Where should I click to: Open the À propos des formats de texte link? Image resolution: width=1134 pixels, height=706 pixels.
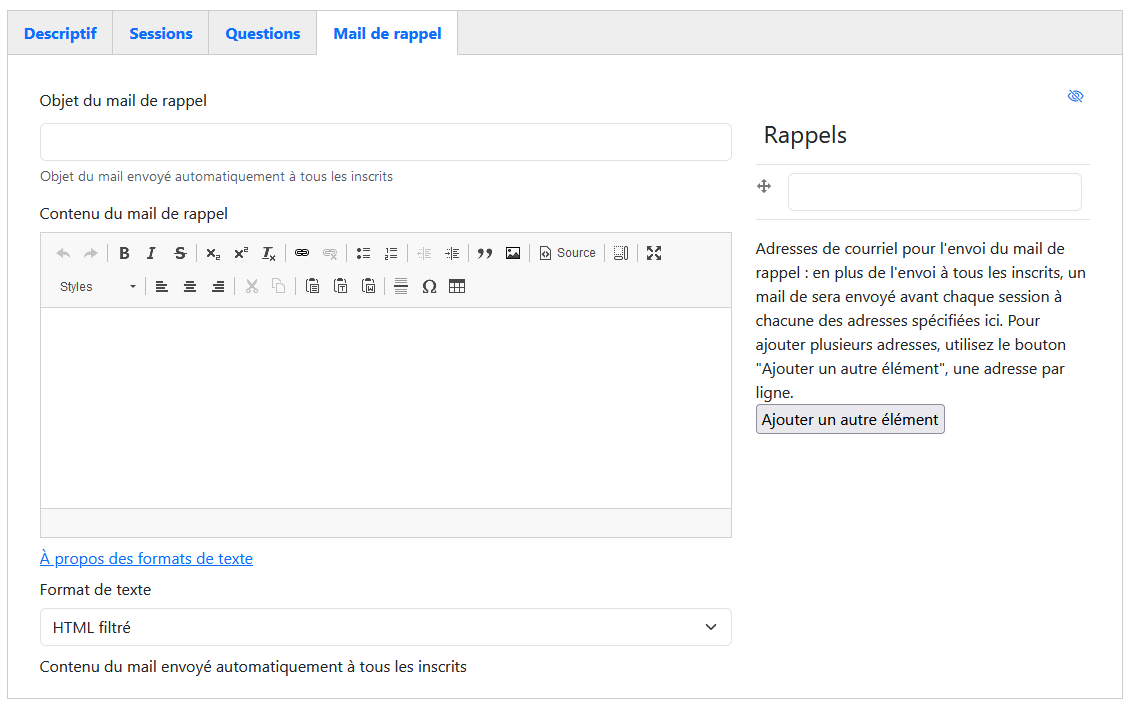click(146, 558)
